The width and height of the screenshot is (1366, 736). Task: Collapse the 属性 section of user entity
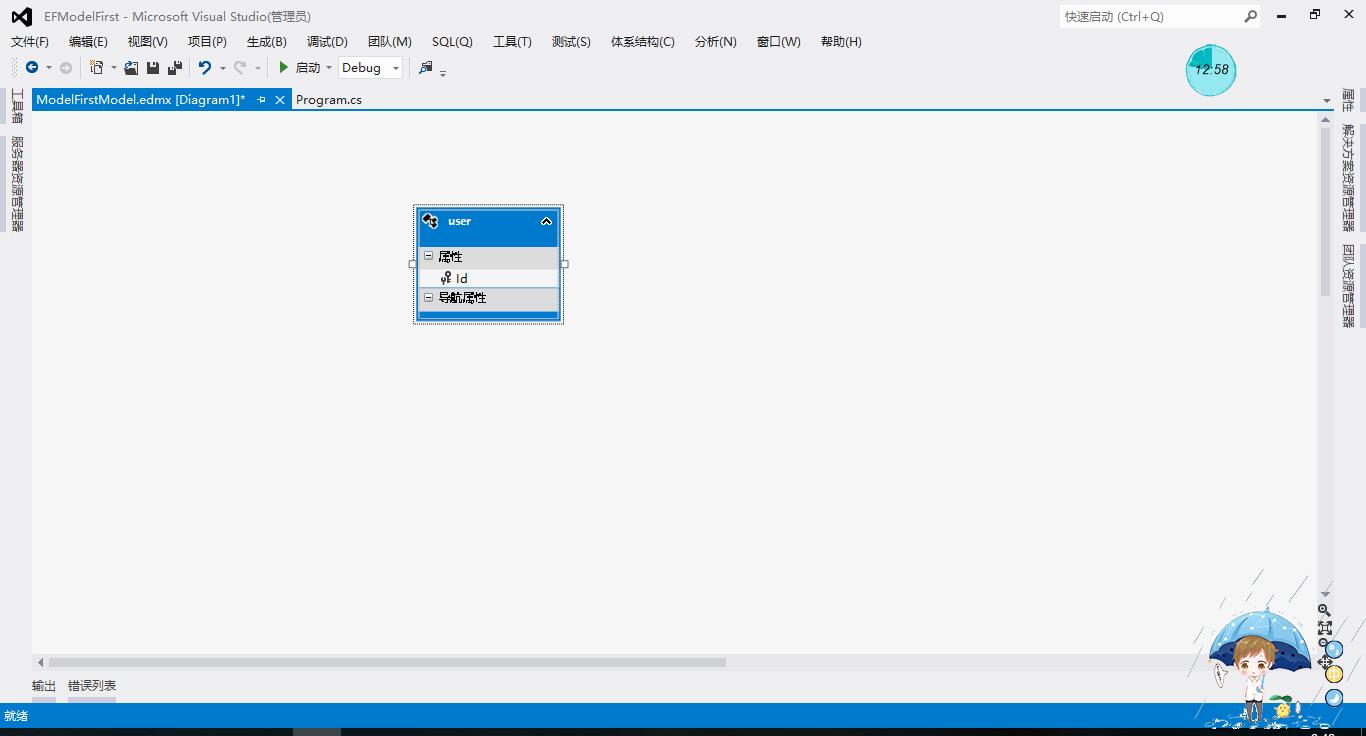429,256
